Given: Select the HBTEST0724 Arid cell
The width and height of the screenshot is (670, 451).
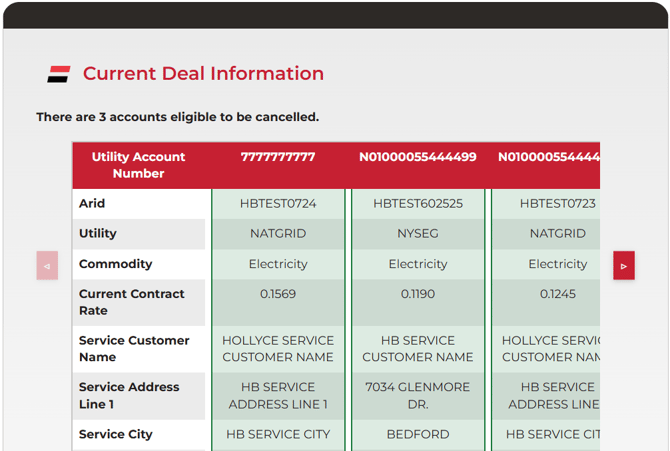Looking at the screenshot, I should click(x=278, y=204).
